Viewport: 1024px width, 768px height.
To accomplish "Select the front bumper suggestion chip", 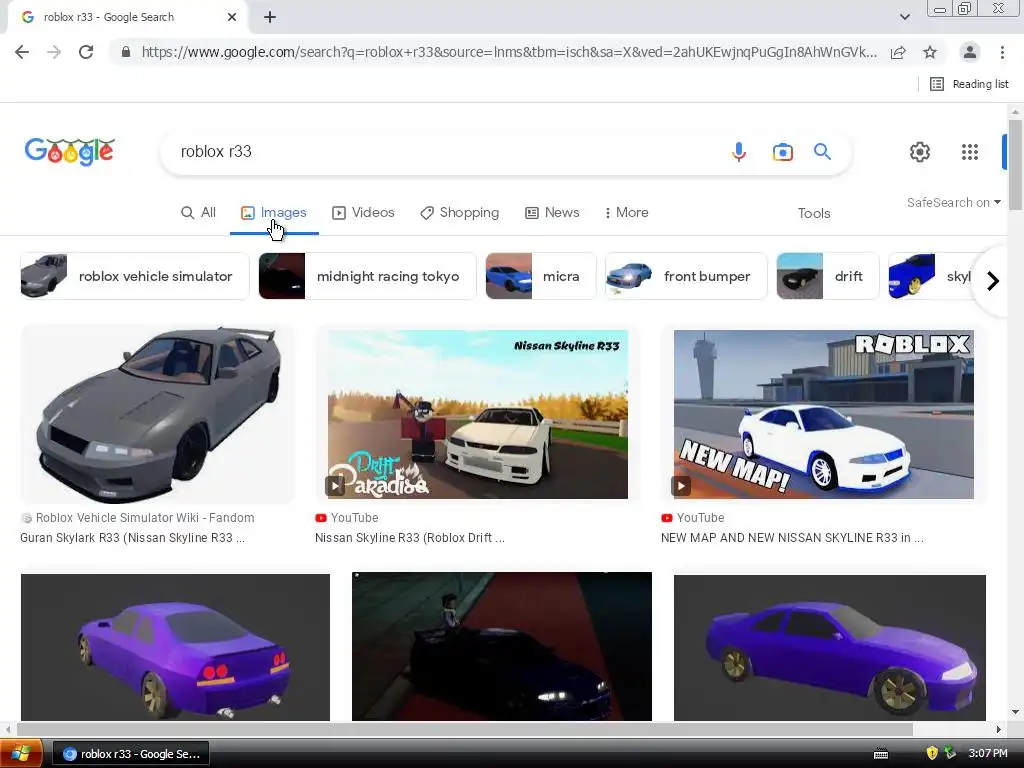I will (x=686, y=276).
